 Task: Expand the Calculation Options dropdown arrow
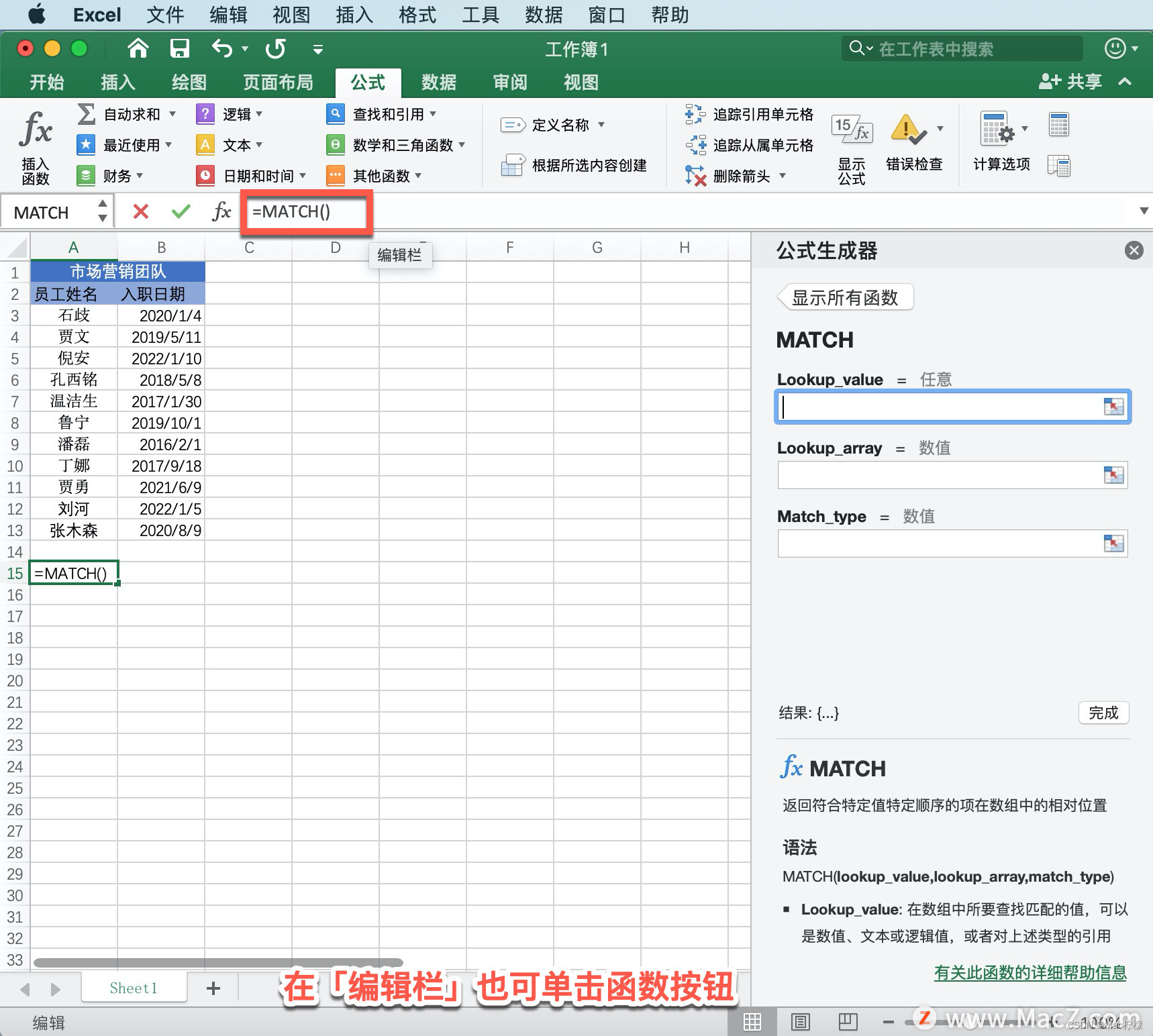[x=1025, y=129]
